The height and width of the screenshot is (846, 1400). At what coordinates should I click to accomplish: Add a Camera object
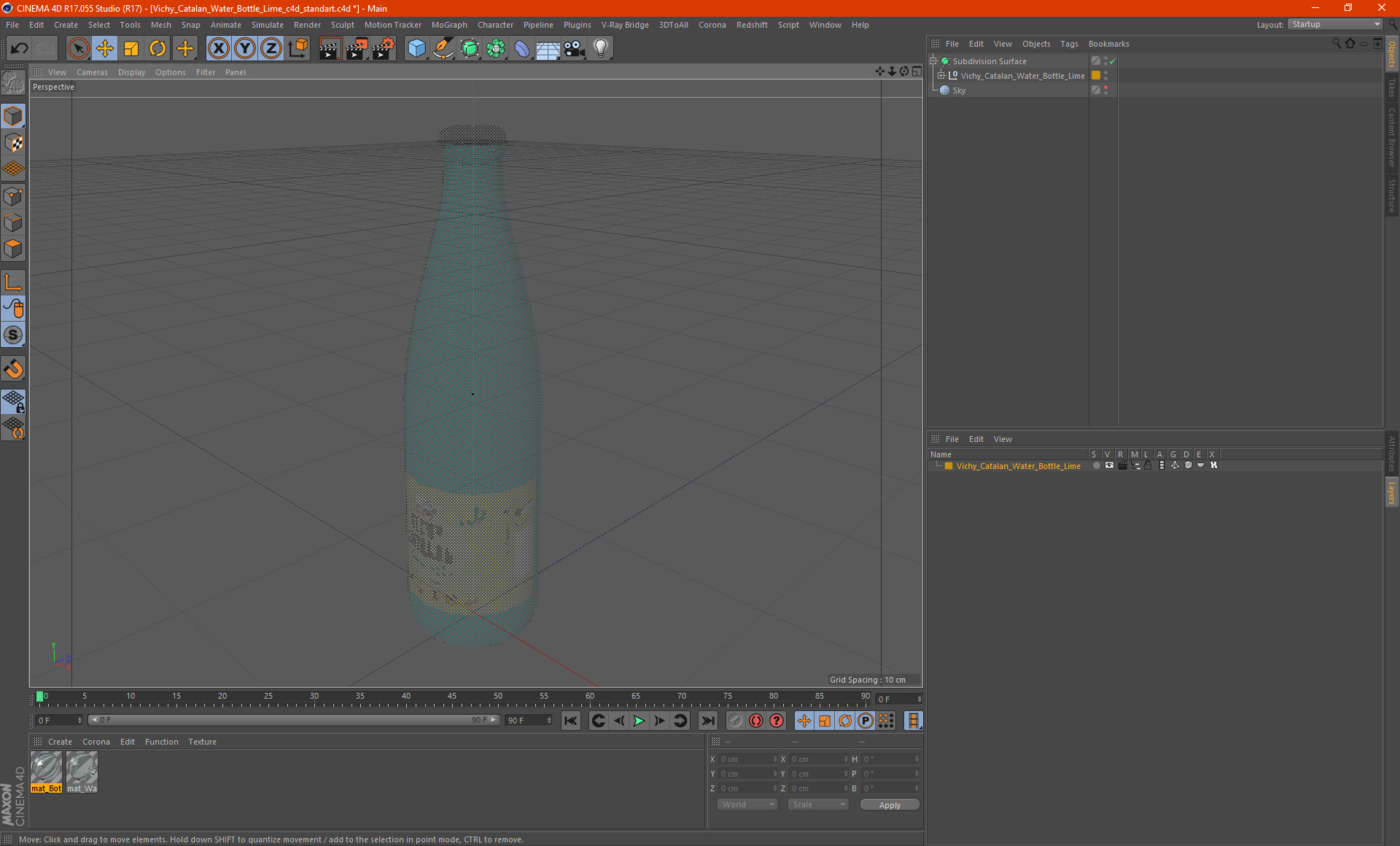click(x=575, y=49)
